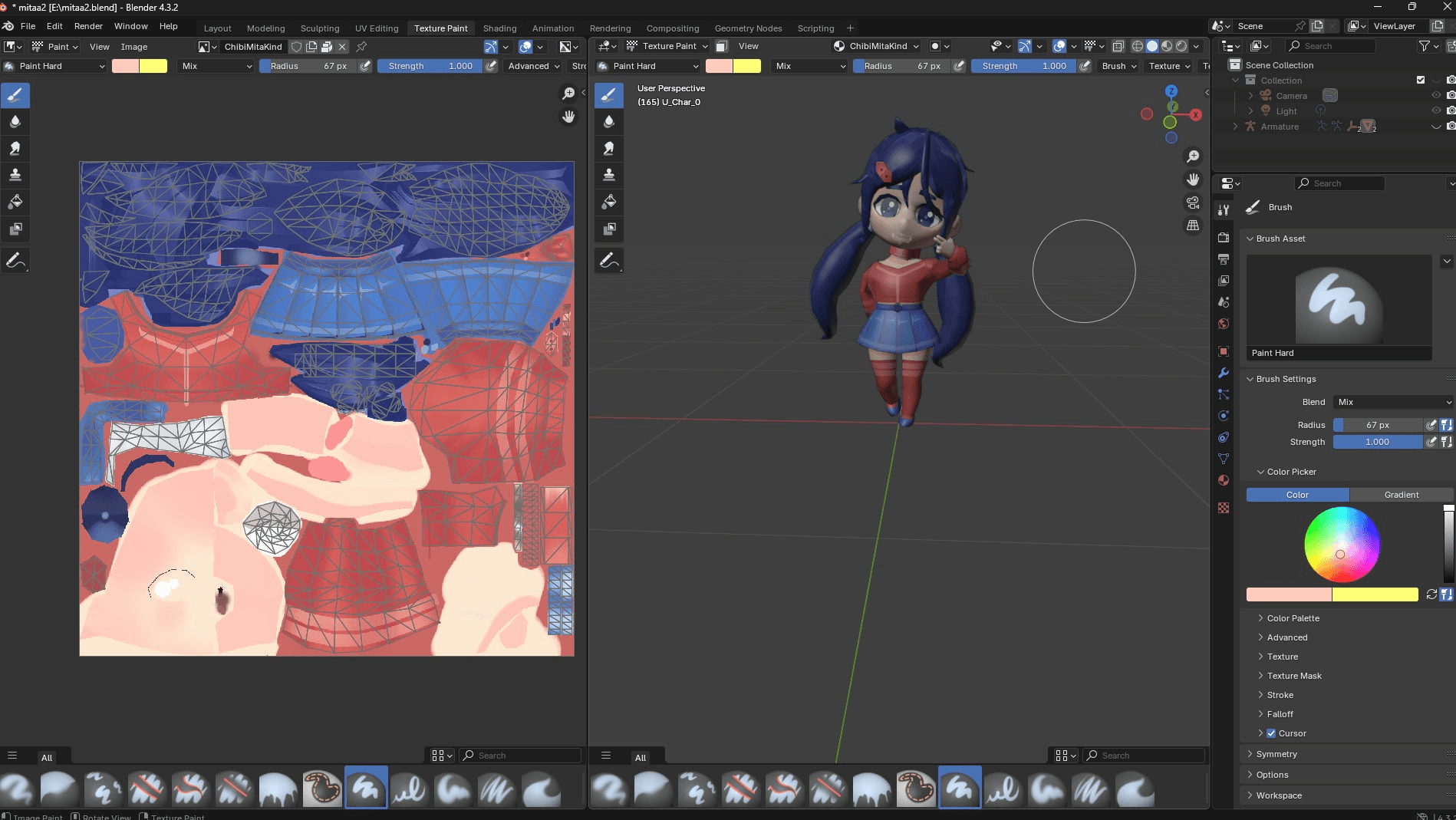Open the Advanced popover in image editor header
Image resolution: width=1456 pixels, height=820 pixels.
[534, 66]
